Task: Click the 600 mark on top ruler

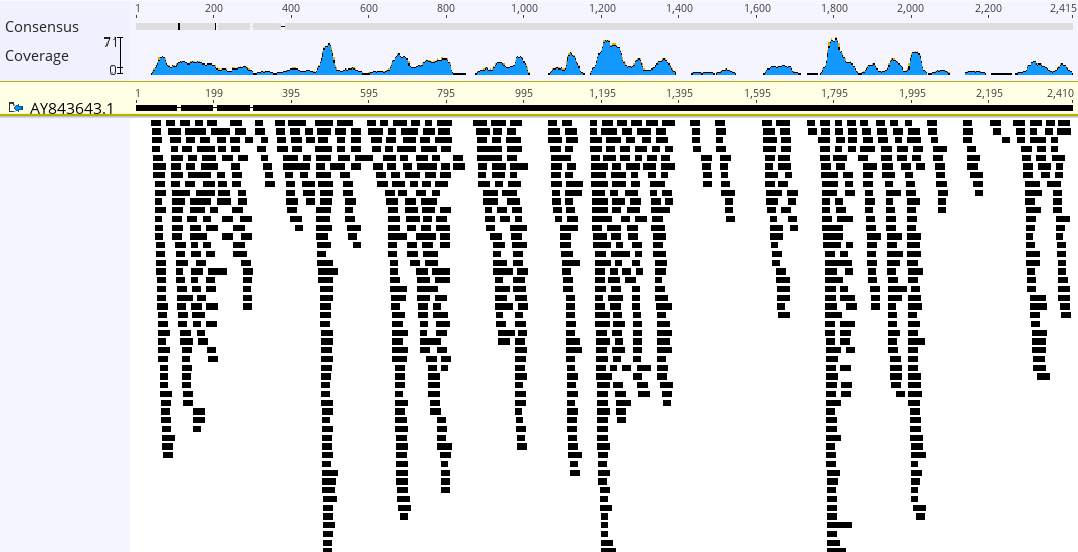Action: [369, 8]
